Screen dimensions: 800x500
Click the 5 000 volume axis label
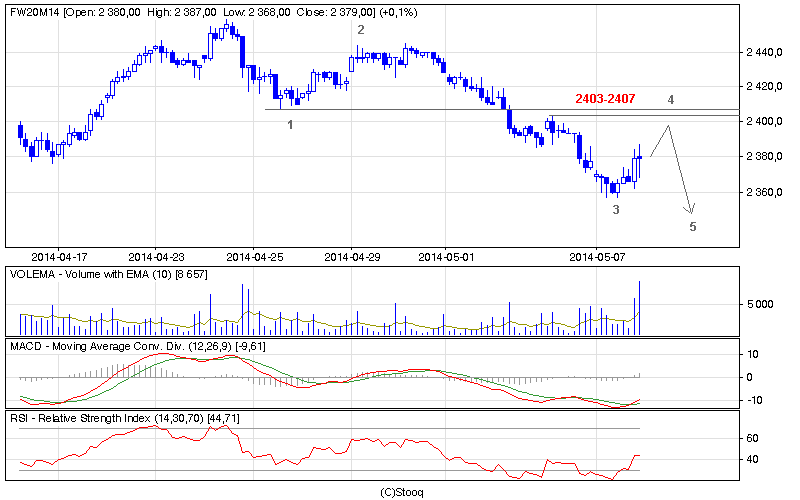click(760, 304)
